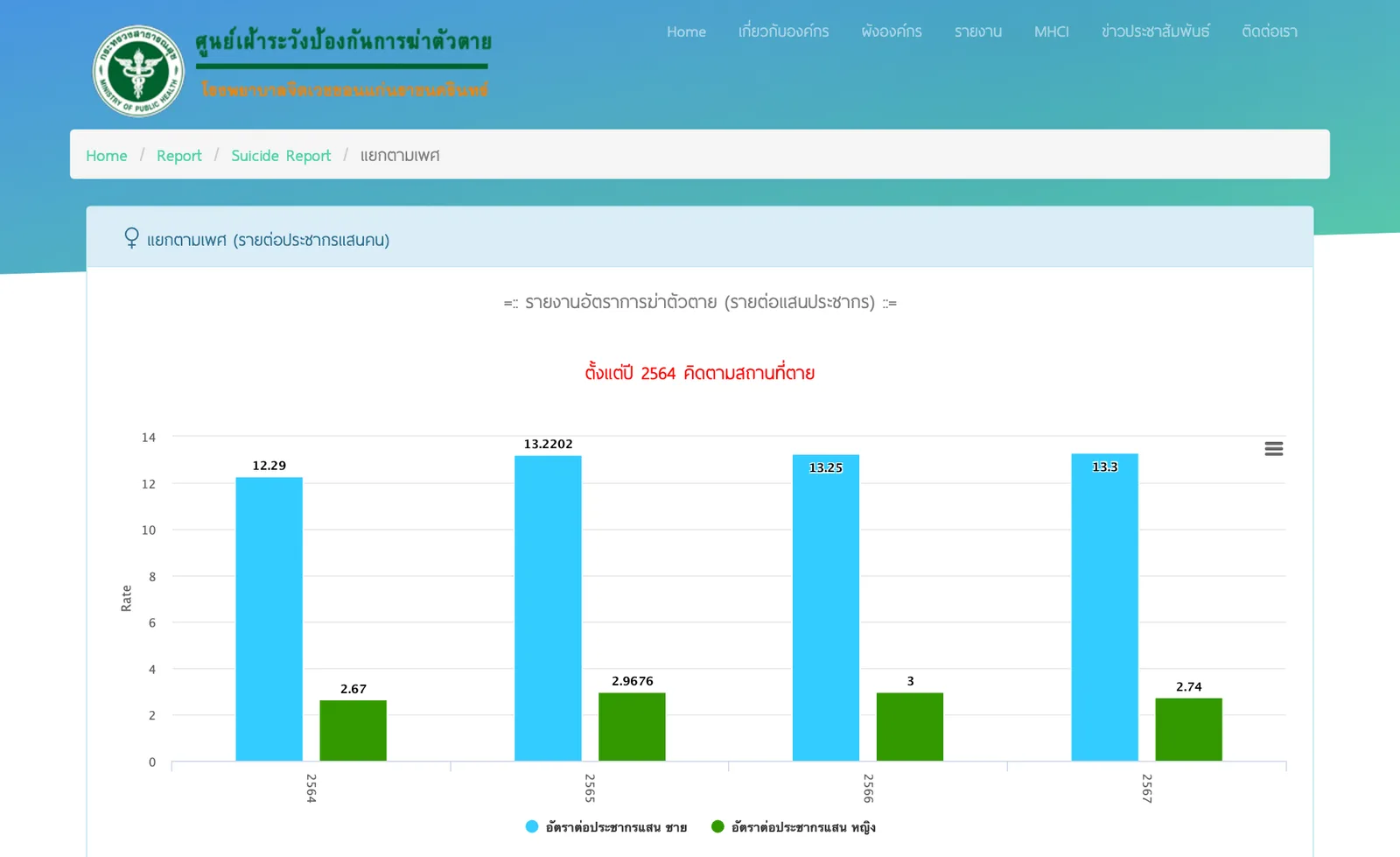Viewport: 1400px width, 857px height.
Task: Click the gender symbol icon in panel header
Action: (131, 238)
